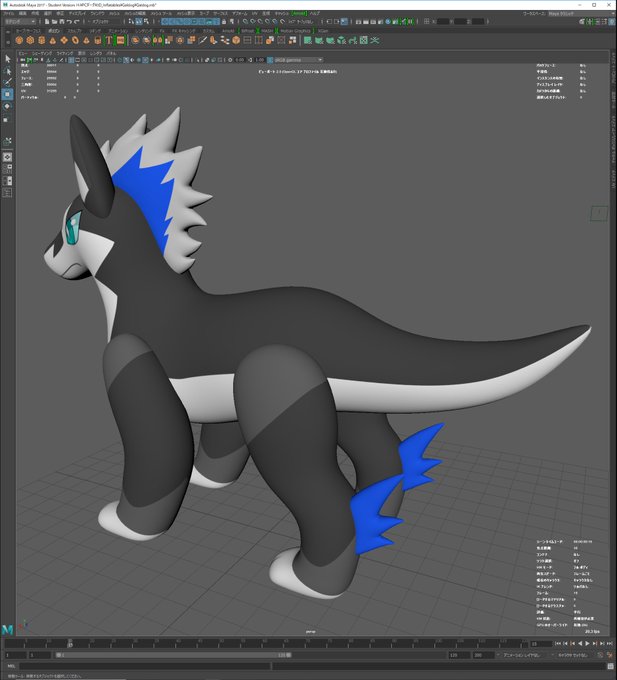Choose the polygon text (T) shelf tool
617x680 pixels.
109,40
